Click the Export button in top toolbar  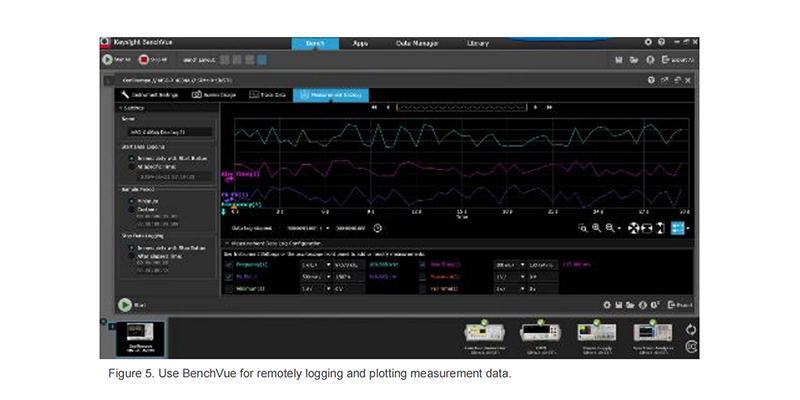pyautogui.click(x=678, y=60)
